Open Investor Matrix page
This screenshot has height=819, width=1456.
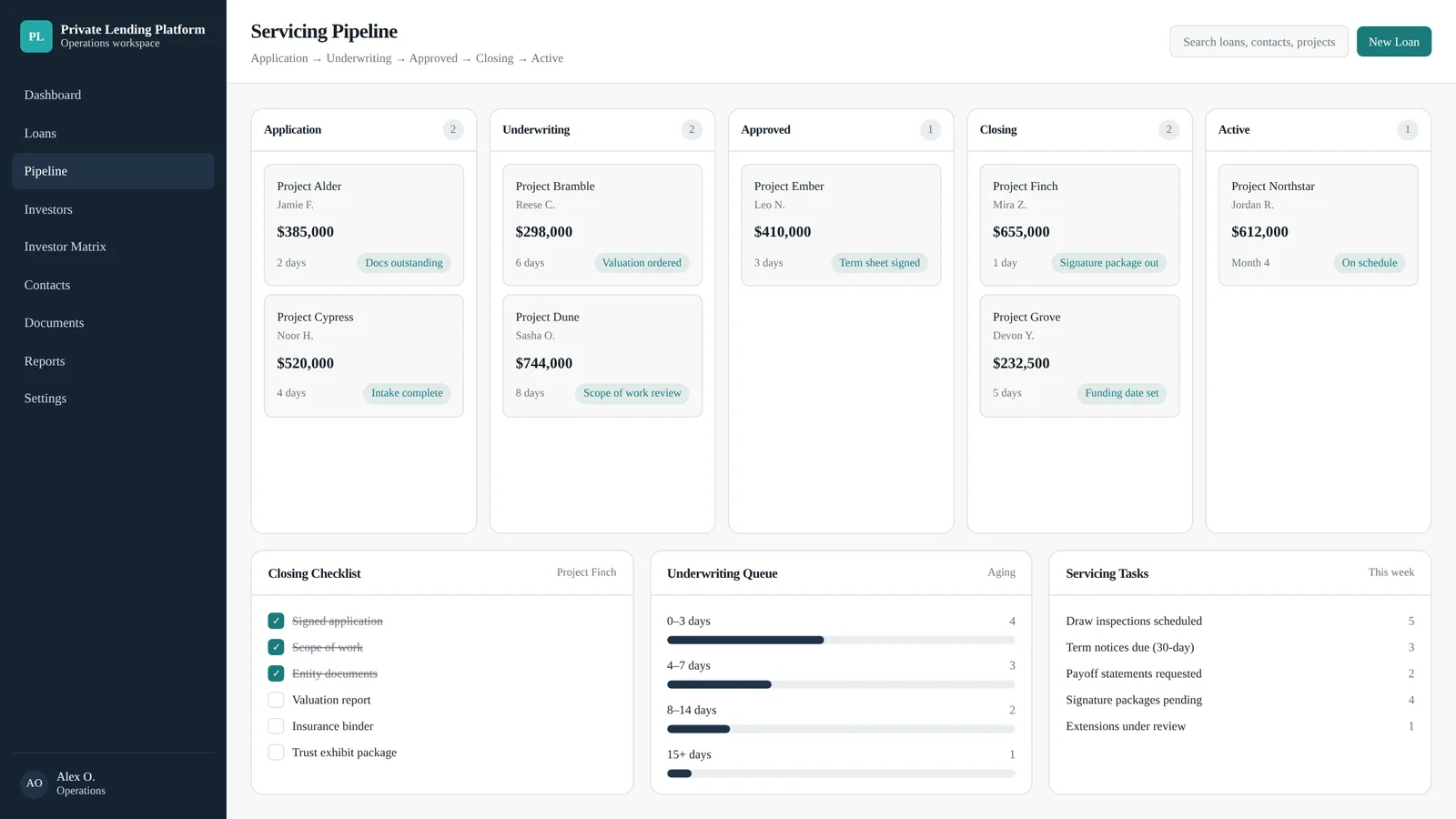click(113, 247)
